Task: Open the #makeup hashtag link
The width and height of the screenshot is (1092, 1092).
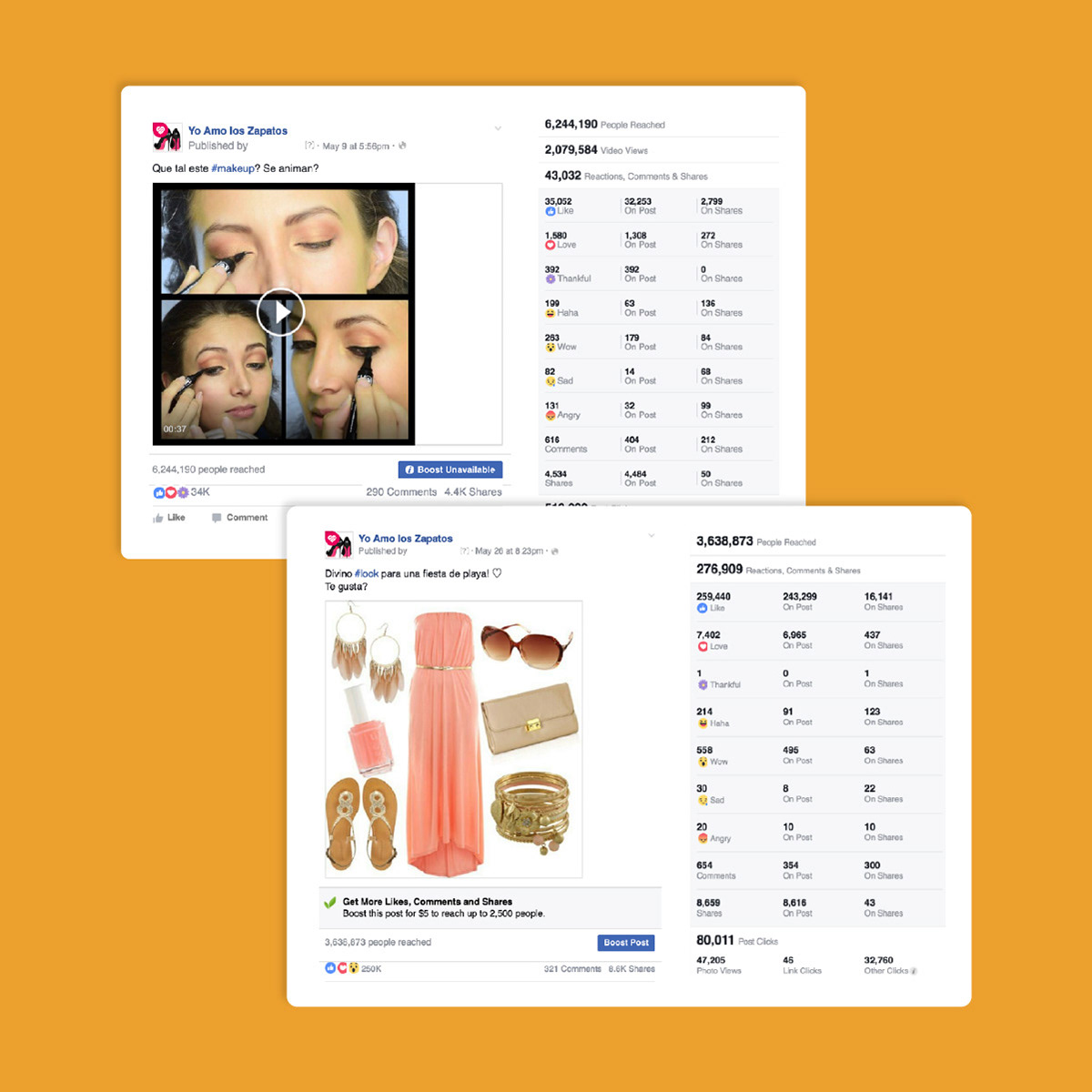Action: tap(232, 168)
